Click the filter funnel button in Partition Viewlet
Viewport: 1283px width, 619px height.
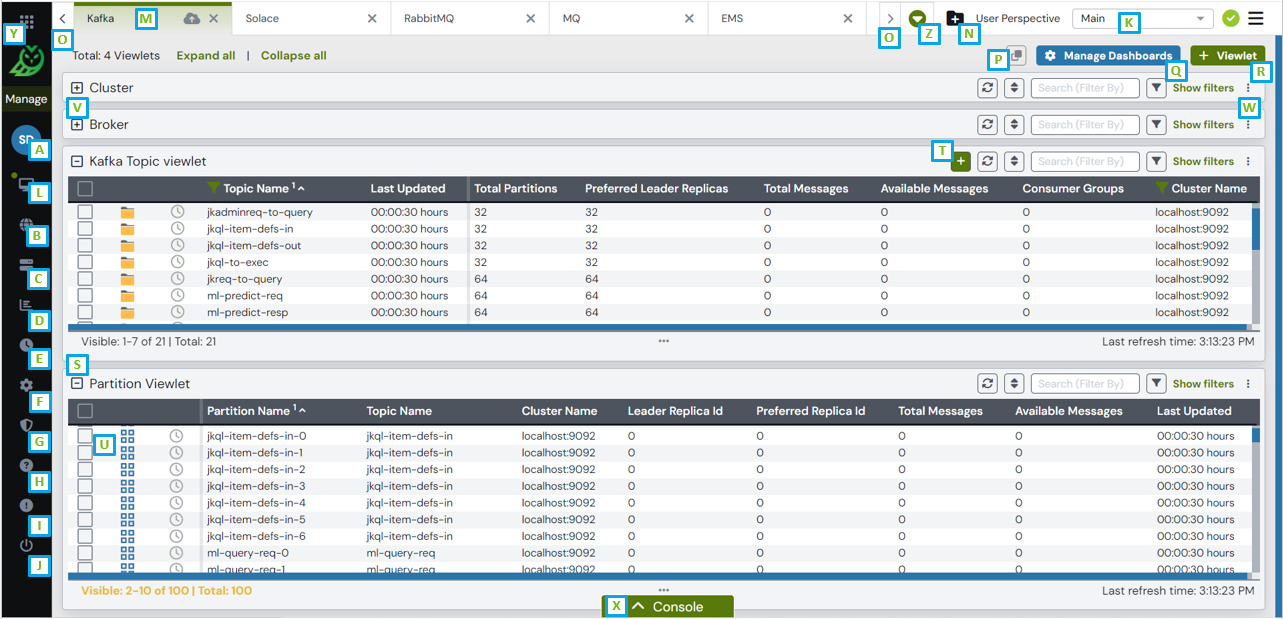pos(1156,384)
